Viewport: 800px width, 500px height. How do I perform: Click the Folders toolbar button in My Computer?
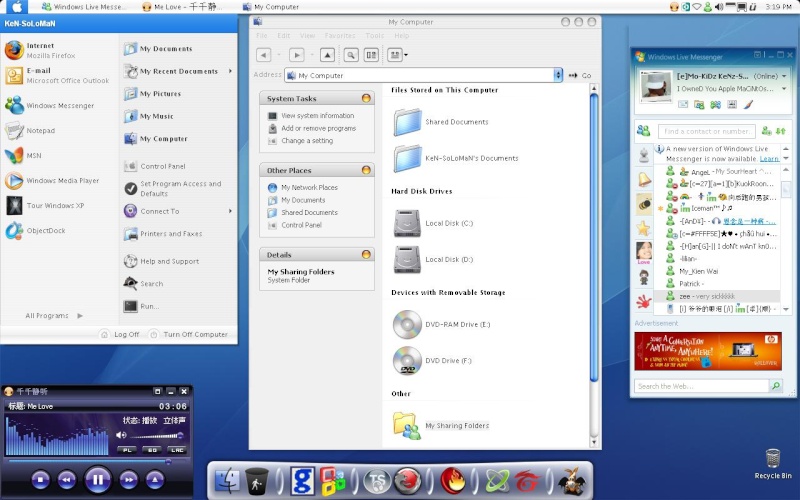(371, 55)
